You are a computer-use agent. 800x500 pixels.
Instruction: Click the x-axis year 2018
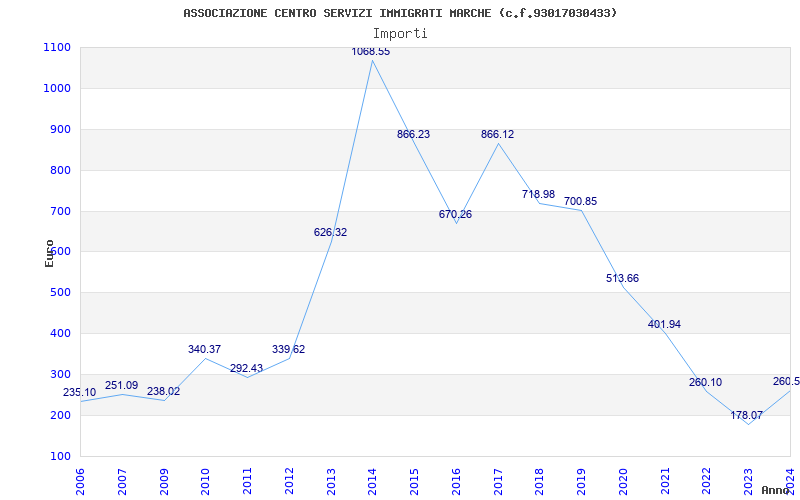point(540,482)
